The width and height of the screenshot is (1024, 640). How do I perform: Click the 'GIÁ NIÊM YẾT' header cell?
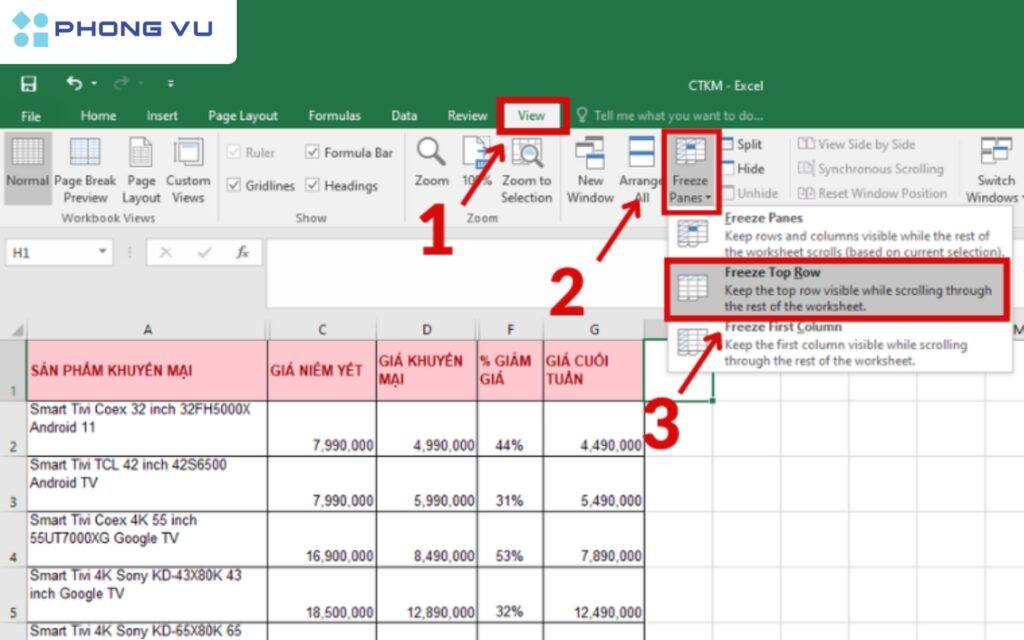322,370
